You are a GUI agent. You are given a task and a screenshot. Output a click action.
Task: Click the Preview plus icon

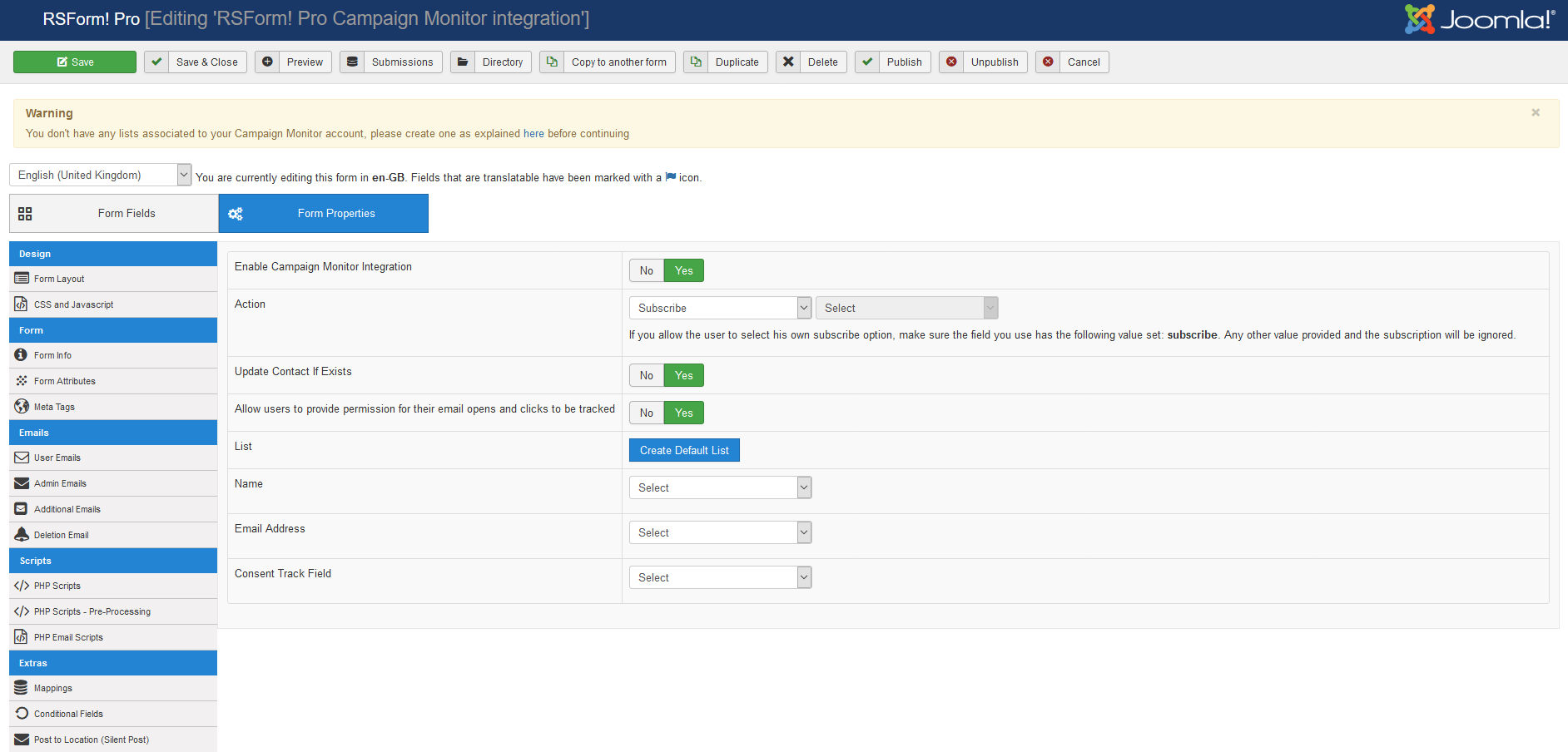(x=267, y=62)
